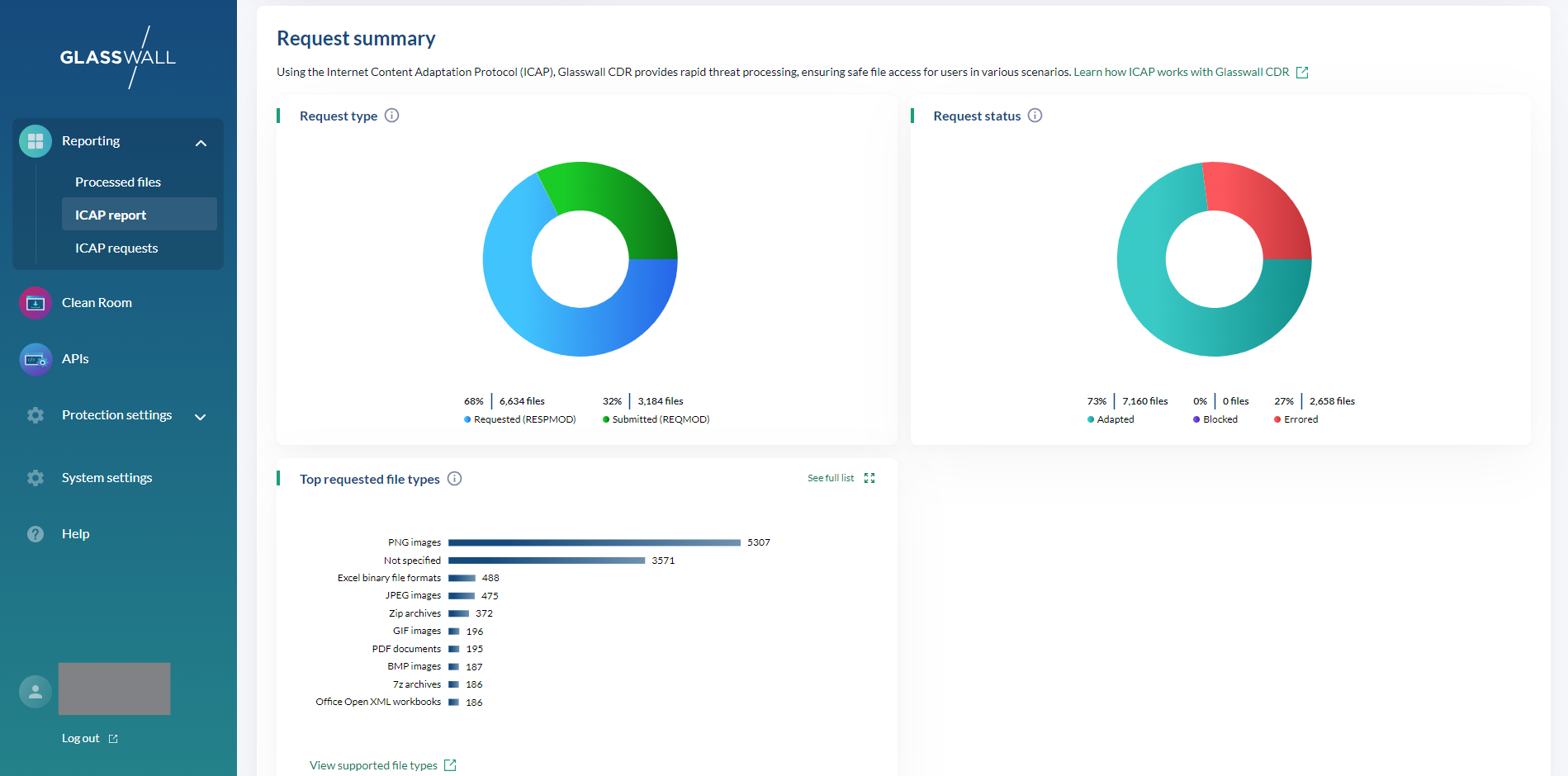Screen dimensions: 1568x776
Task: Click the PNG images bar in chart
Action: tap(594, 542)
